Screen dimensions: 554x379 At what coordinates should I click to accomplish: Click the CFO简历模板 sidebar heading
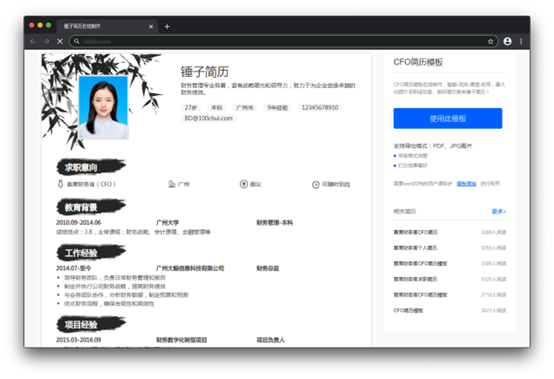tap(418, 62)
